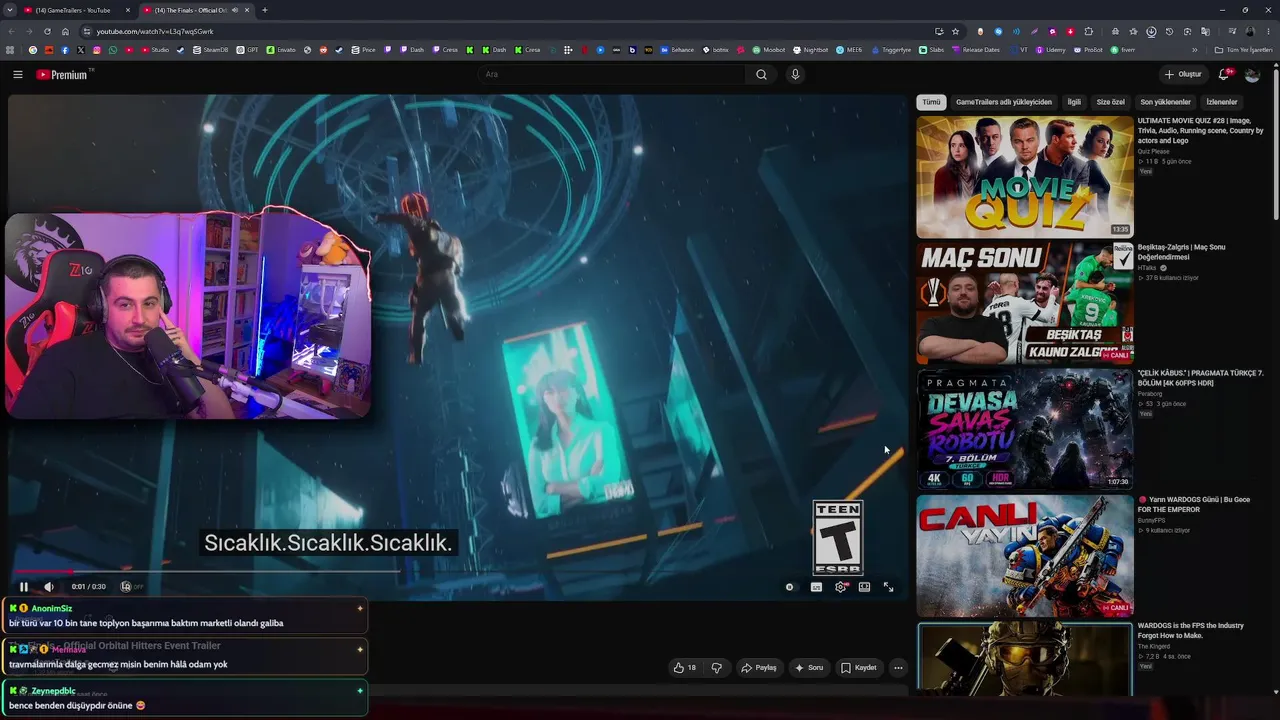Select the 'Son yüklenenler' filter chip
The width and height of the screenshot is (1280, 720).
pyautogui.click(x=1165, y=102)
